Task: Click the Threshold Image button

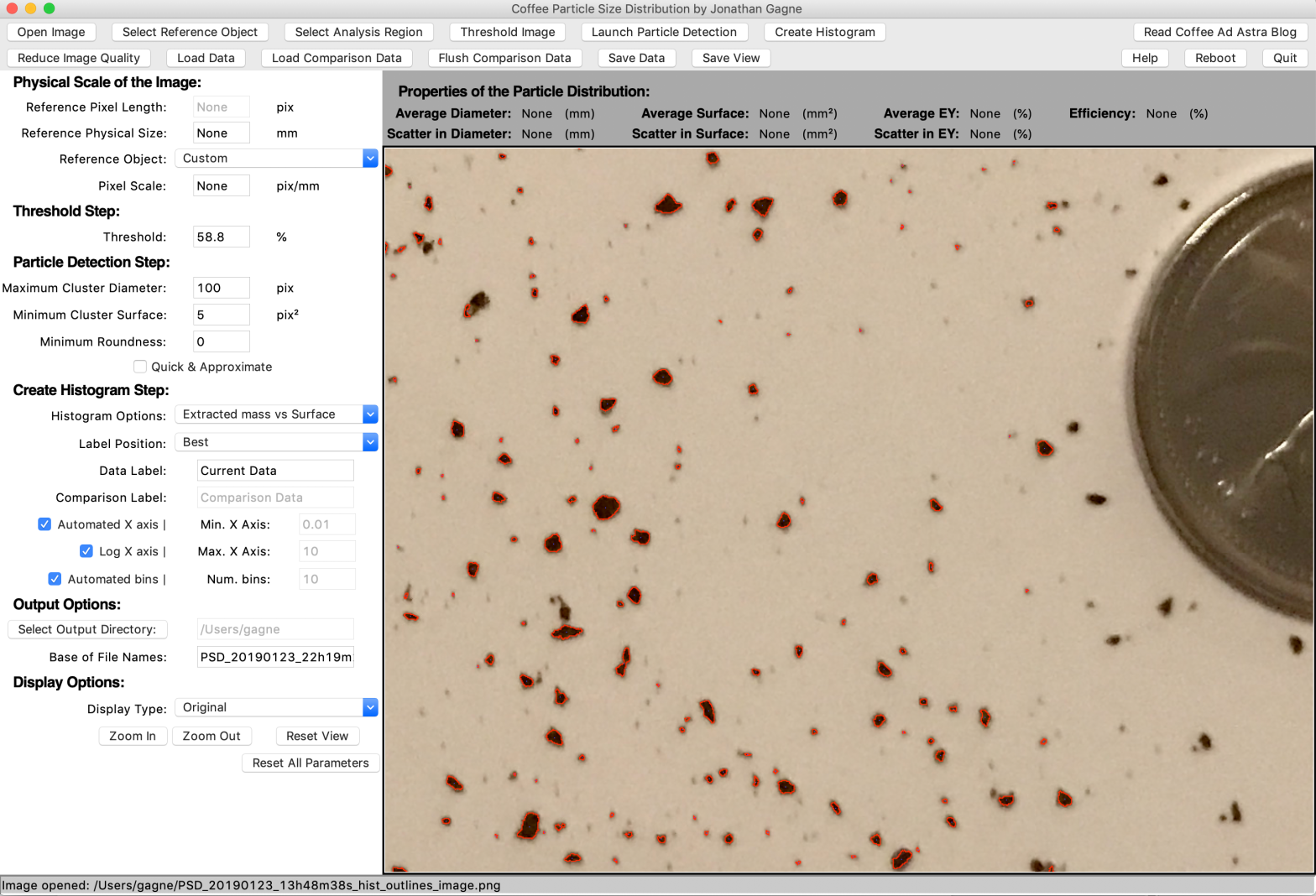Action: [507, 32]
